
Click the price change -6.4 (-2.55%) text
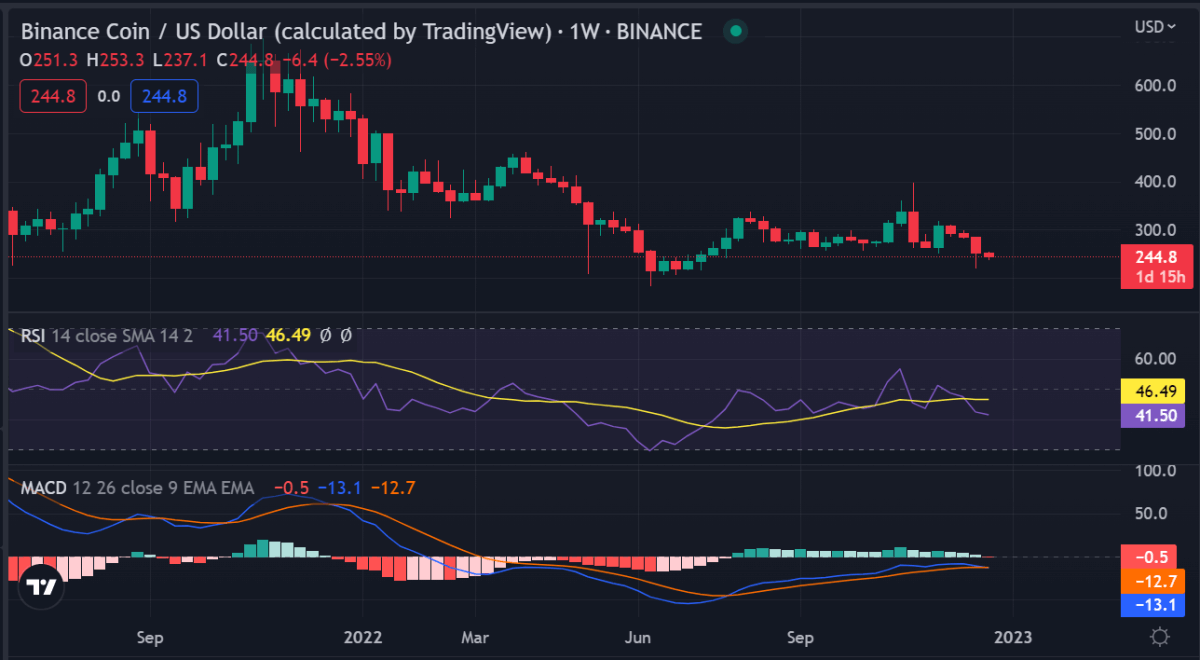(336, 60)
